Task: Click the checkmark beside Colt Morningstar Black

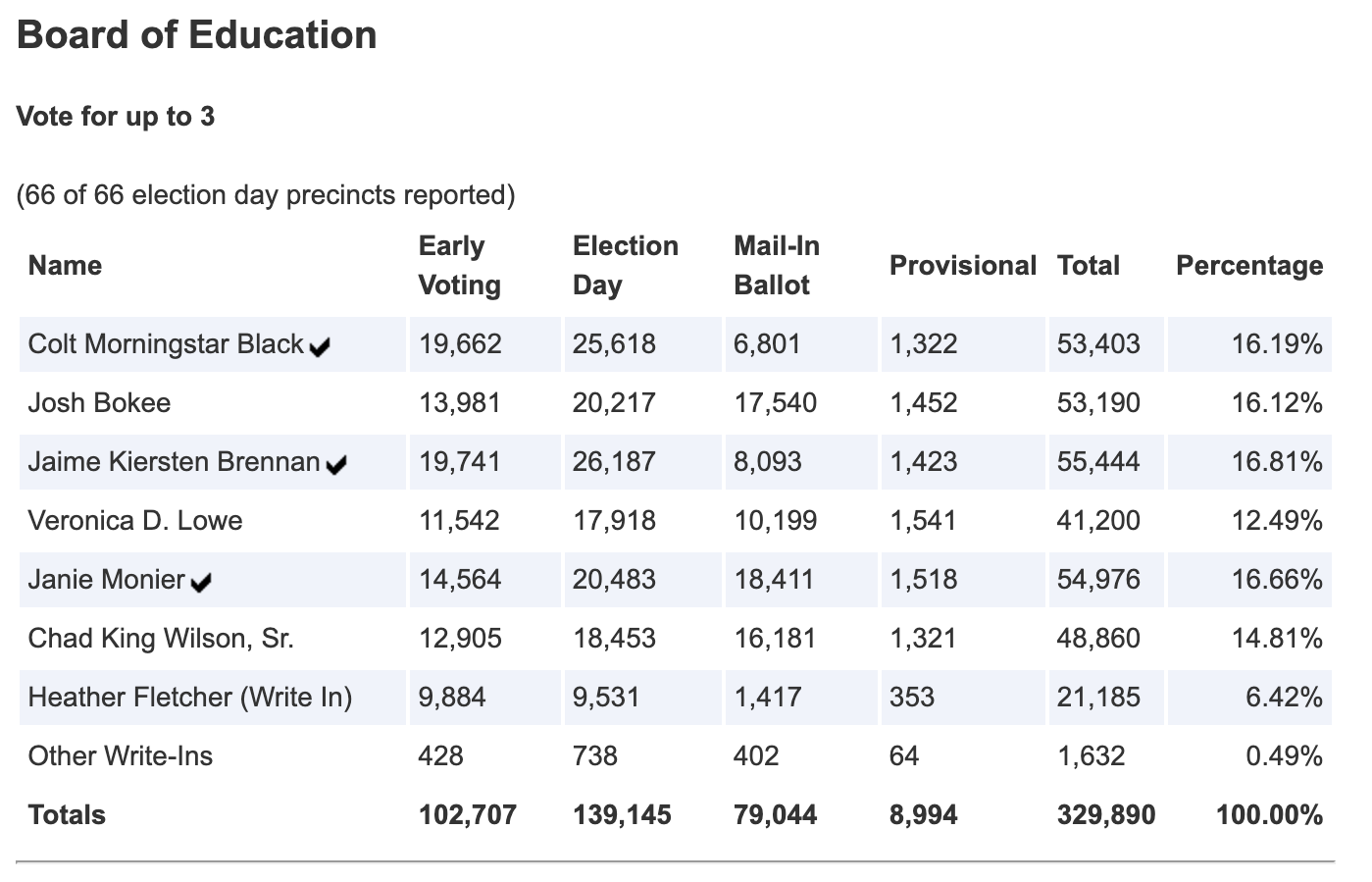Action: pyautogui.click(x=320, y=347)
